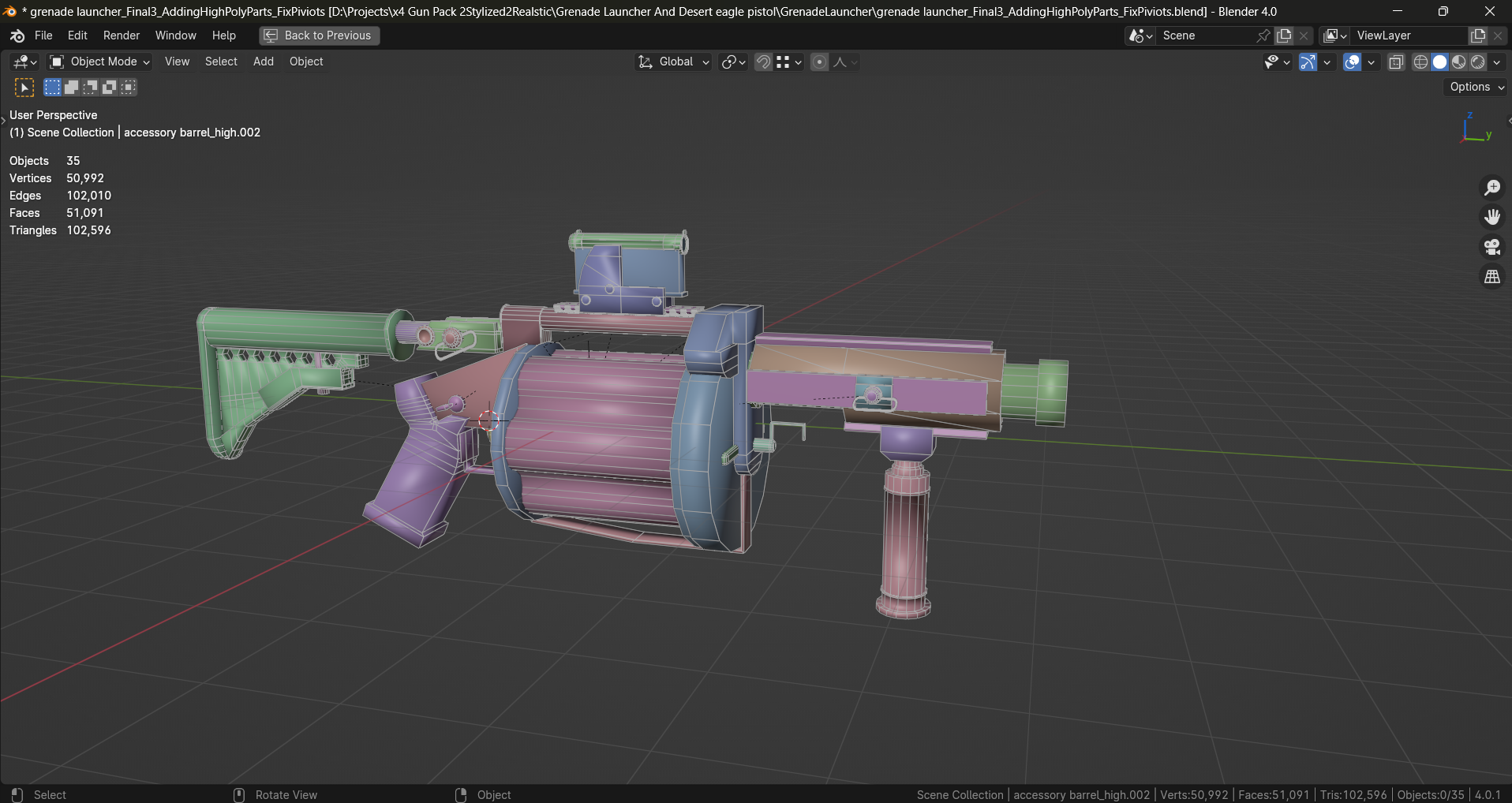Viewport: 1512px width, 803px height.
Task: Disable viewport overlays
Action: coord(1352,62)
